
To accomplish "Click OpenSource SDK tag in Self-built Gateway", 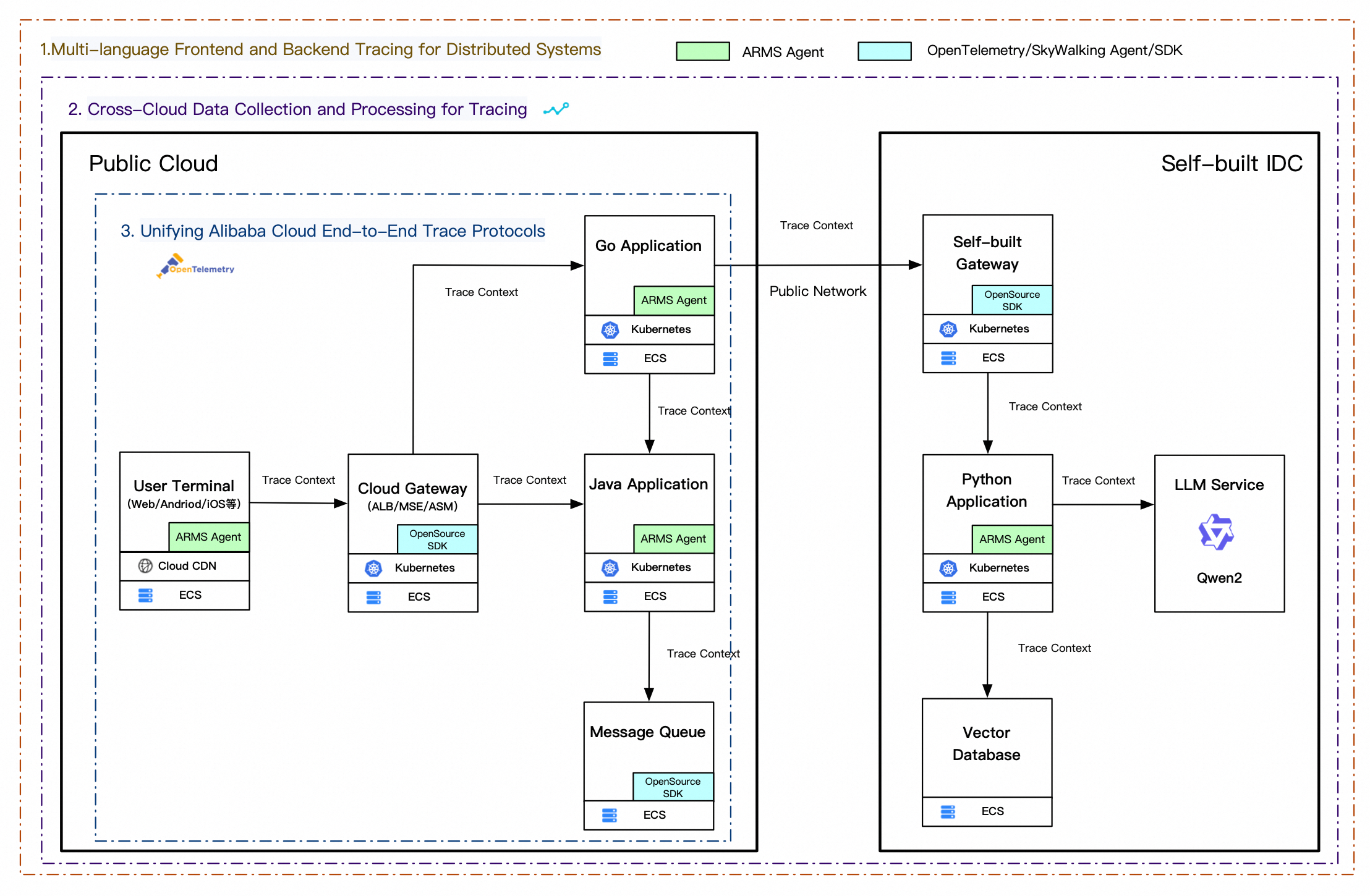I will click(1011, 300).
